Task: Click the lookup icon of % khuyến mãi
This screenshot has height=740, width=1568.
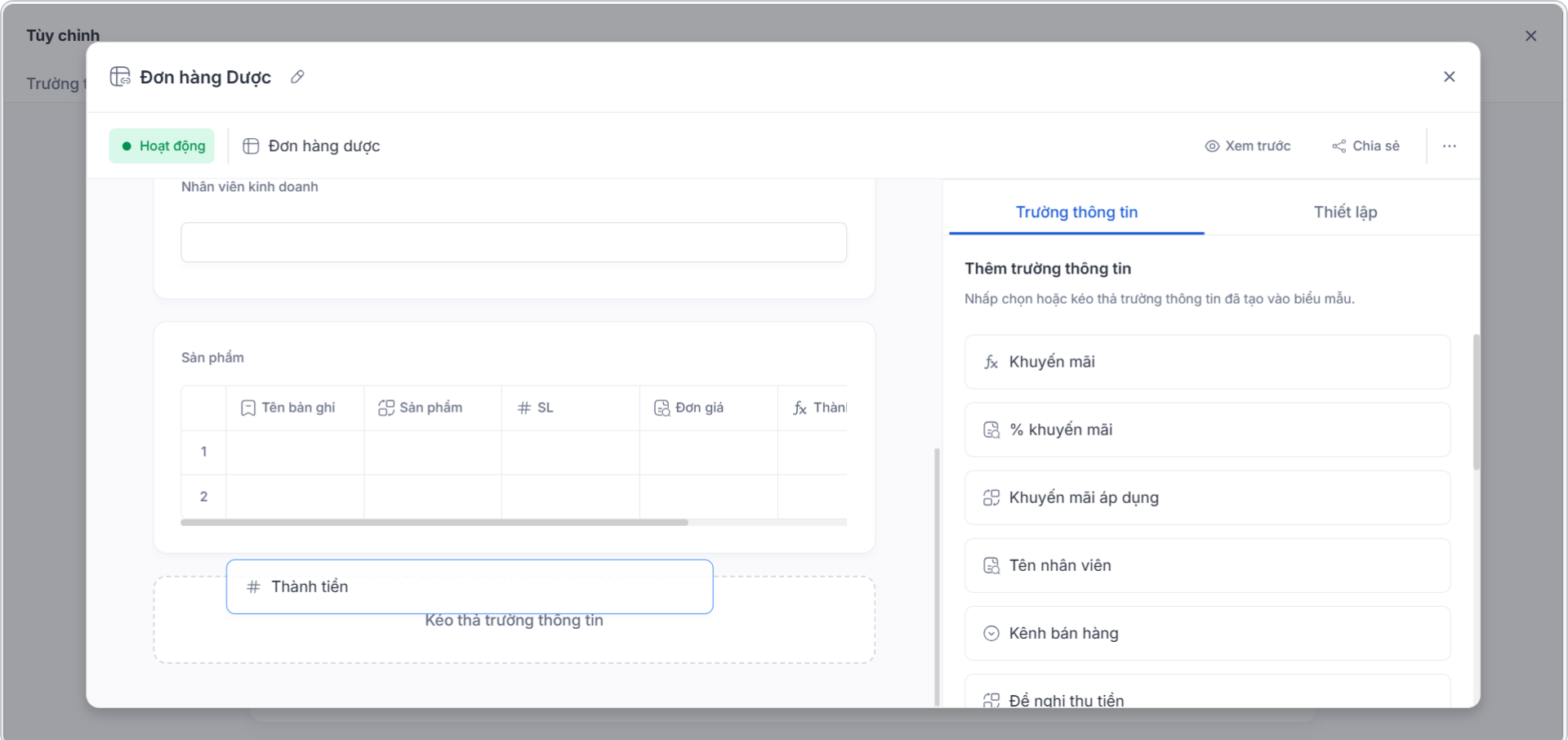Action: pos(991,430)
